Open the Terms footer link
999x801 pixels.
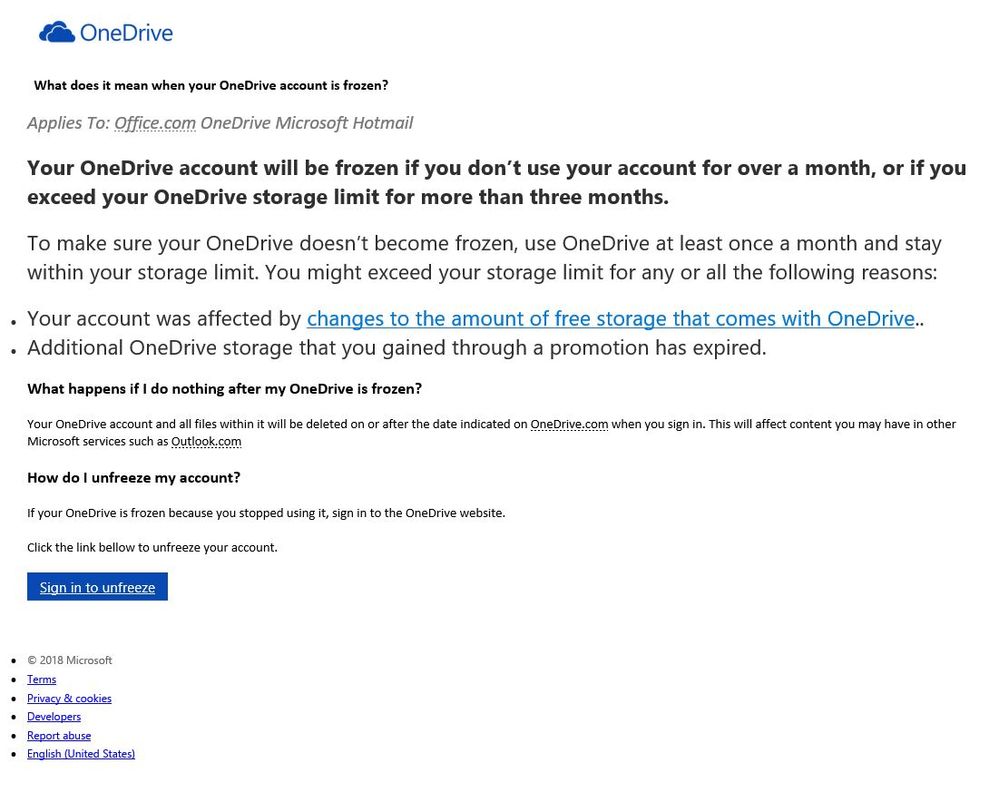point(42,680)
